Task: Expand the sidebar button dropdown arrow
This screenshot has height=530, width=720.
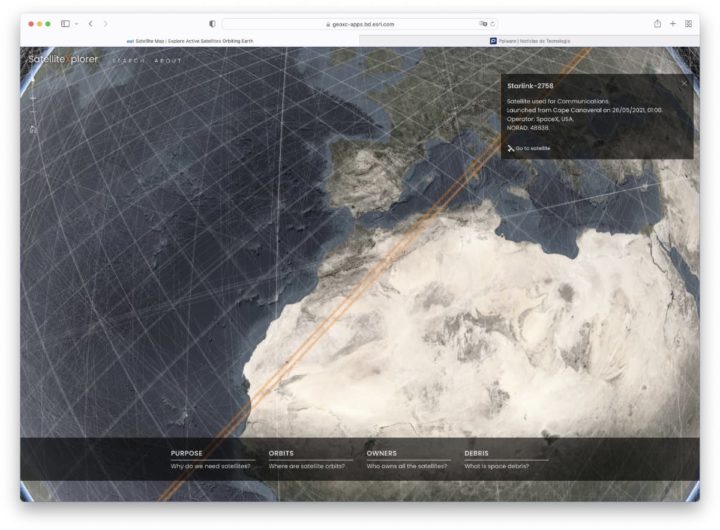Action: pyautogui.click(x=76, y=24)
